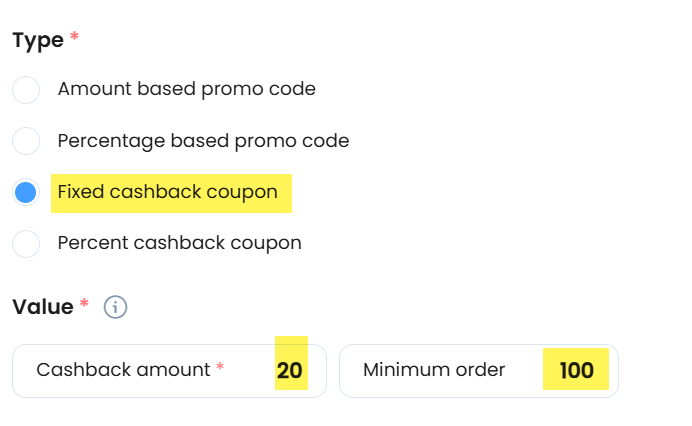Viewport: 692px width, 426px height.
Task: Click the 'Percent cashback coupon' label text
Action: coord(180,243)
